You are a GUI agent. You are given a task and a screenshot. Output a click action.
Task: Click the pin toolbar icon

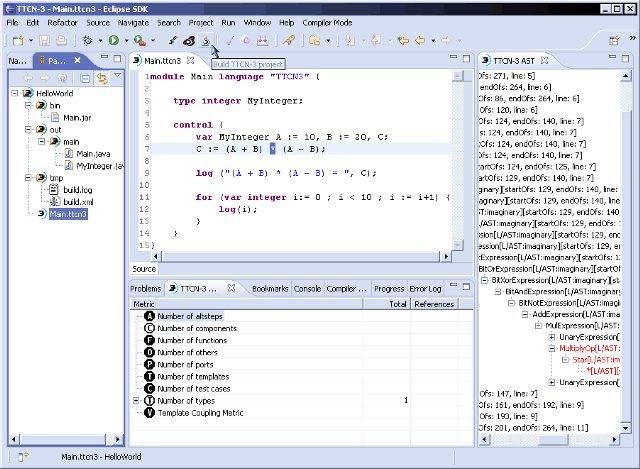289,40
